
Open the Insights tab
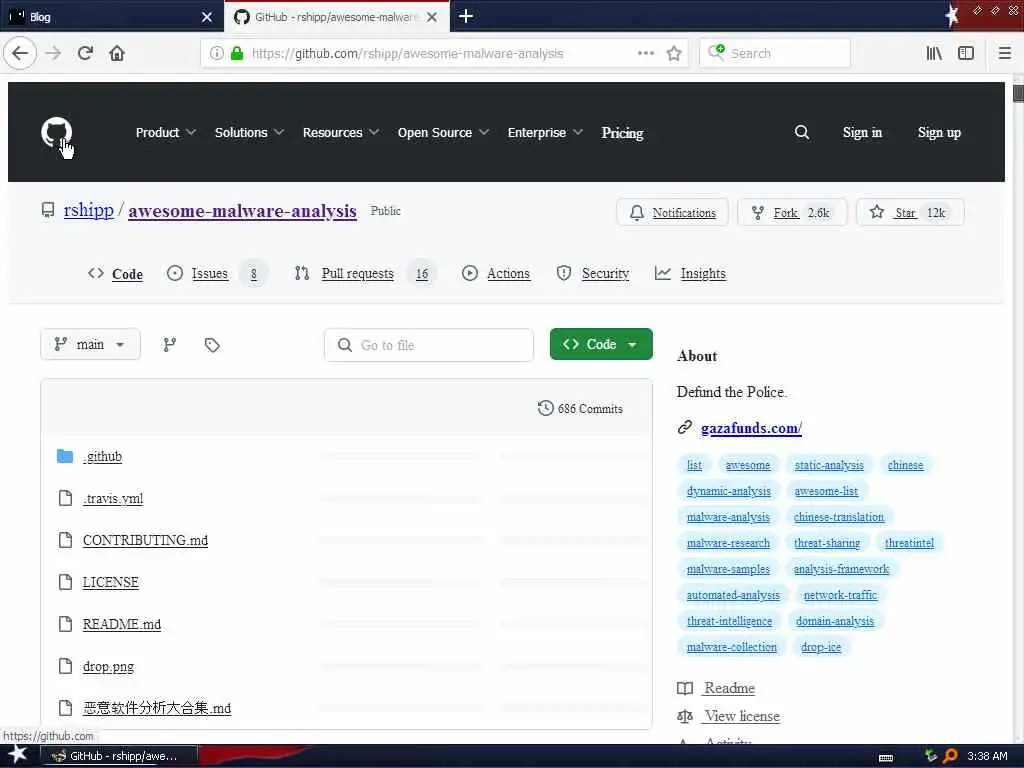click(690, 274)
